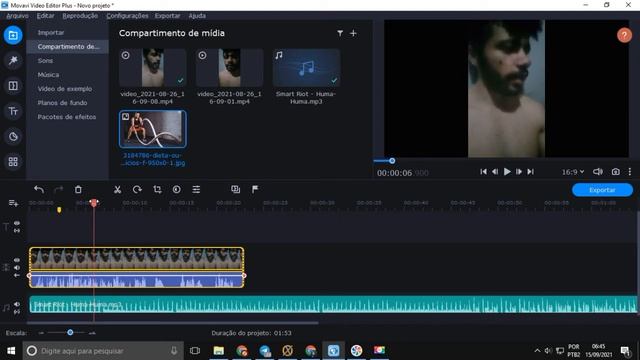
Task: Select Compartimento de mídia list item
Action: tap(68, 47)
